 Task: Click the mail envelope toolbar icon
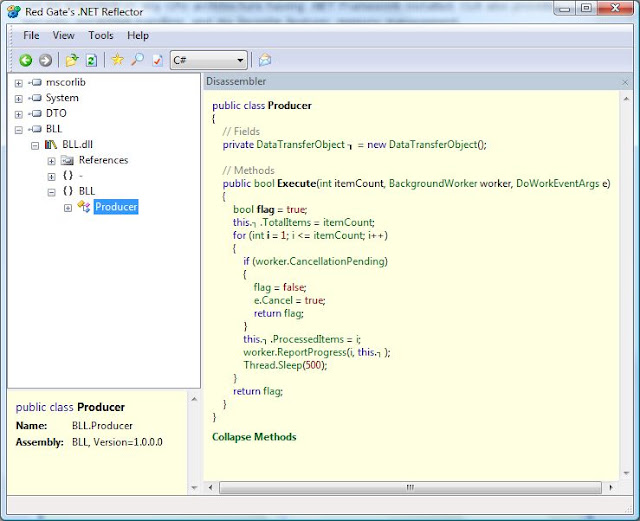[x=264, y=60]
